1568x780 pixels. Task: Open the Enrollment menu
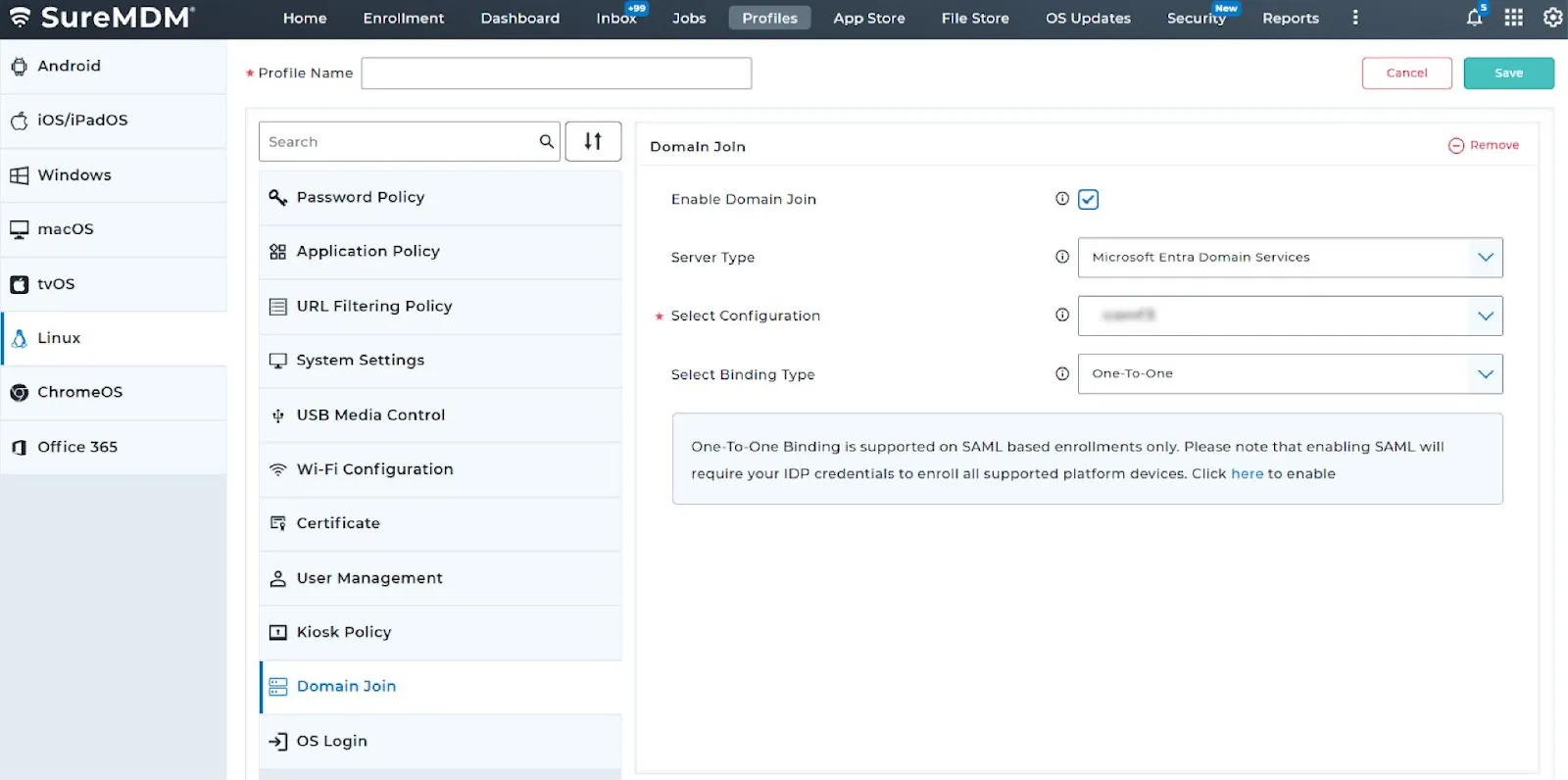[403, 18]
